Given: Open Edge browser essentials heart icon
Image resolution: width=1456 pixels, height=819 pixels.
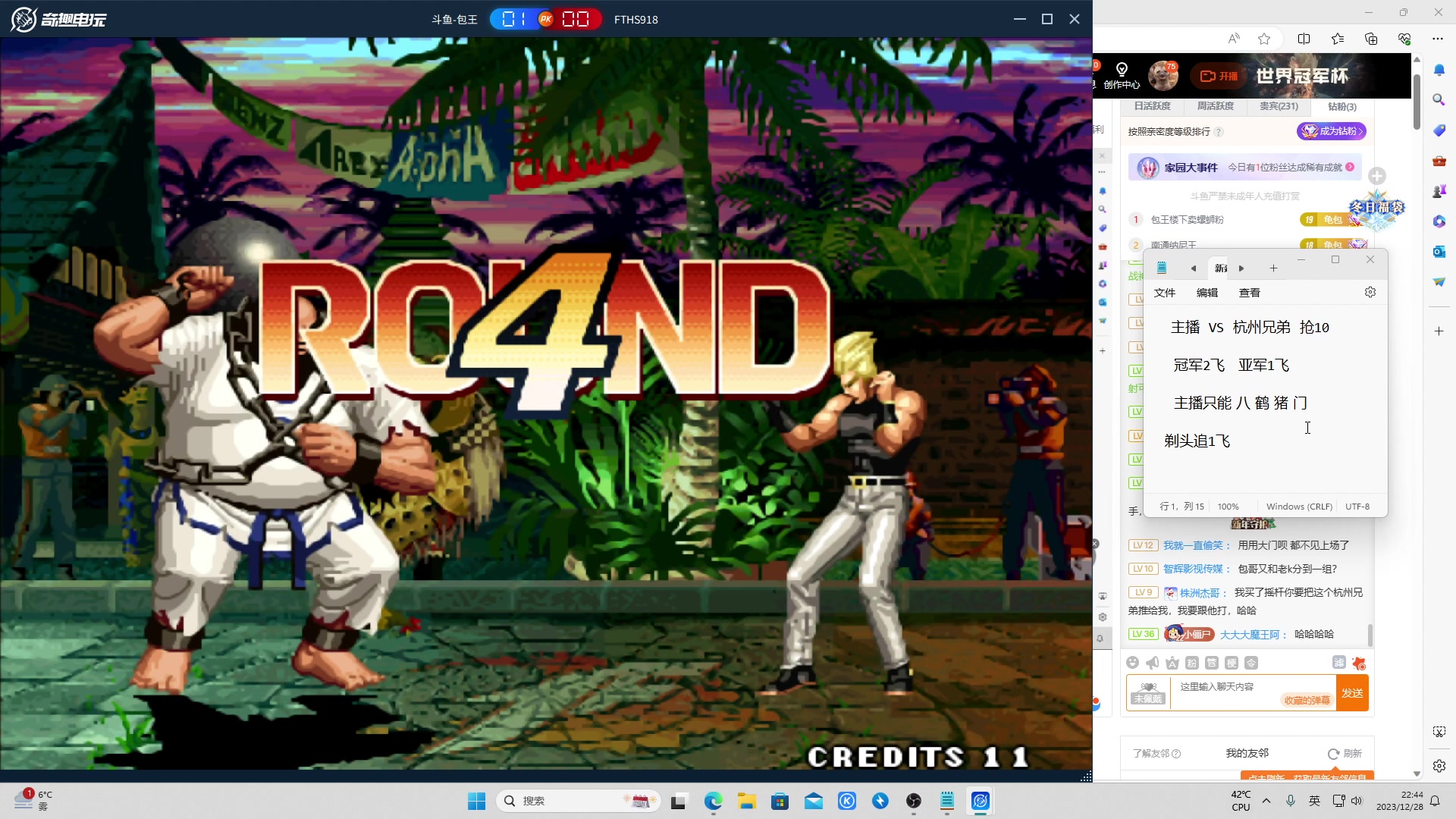Looking at the screenshot, I should click(1404, 39).
